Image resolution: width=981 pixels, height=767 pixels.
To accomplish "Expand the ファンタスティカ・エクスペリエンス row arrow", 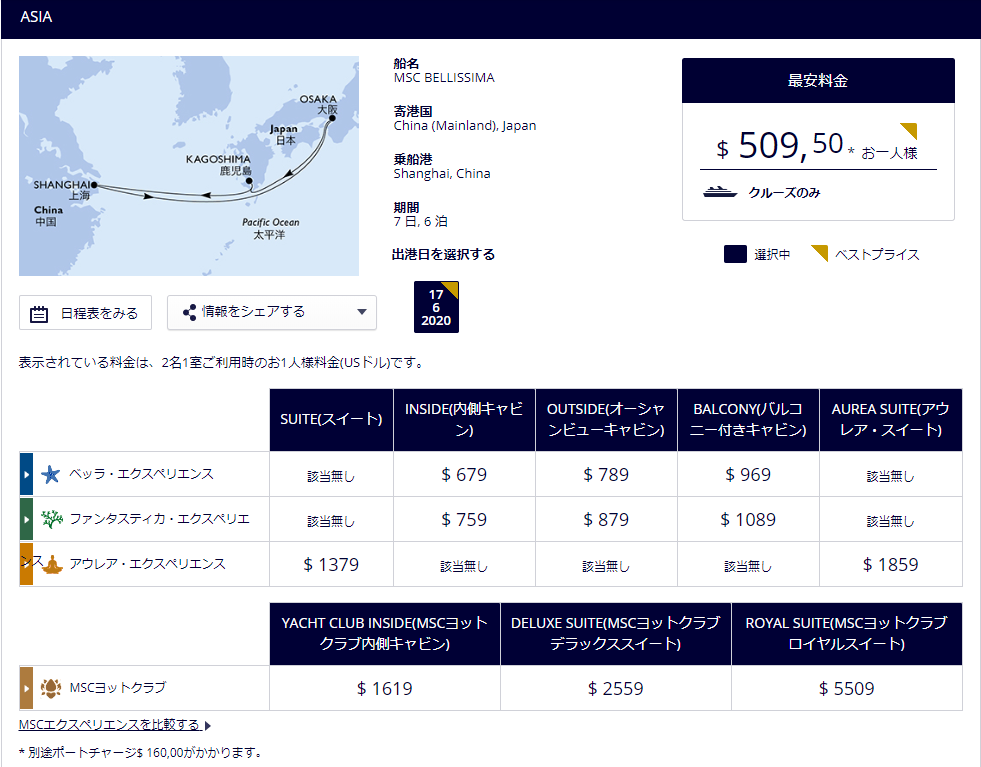I will 26,519.
